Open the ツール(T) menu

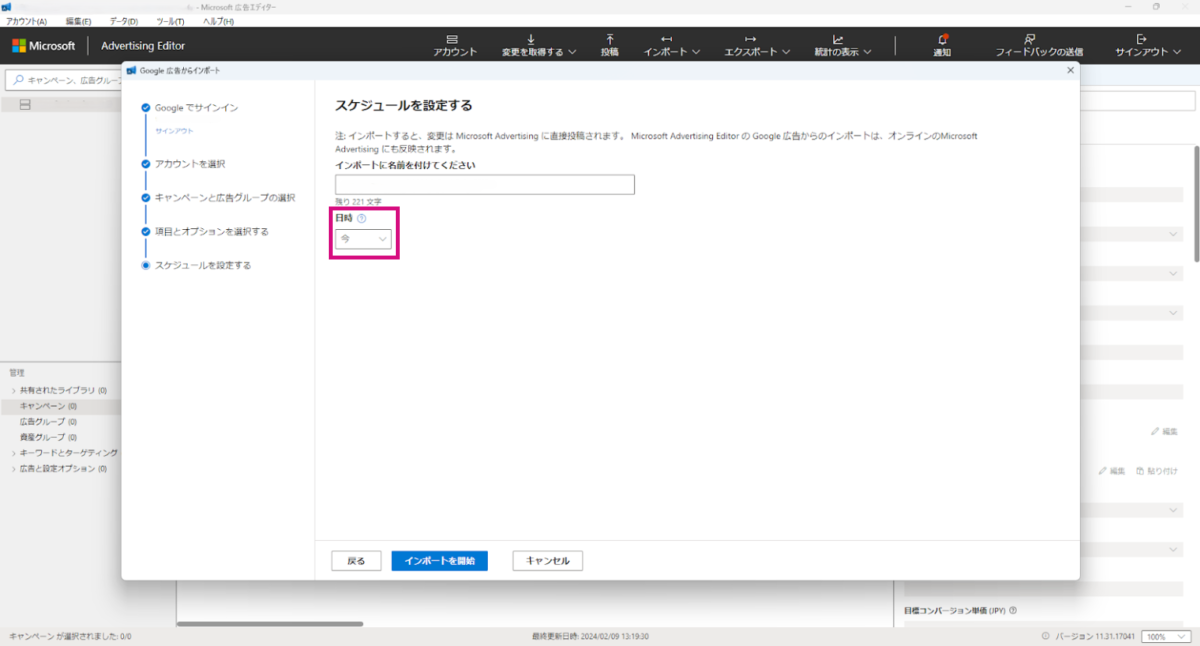click(170, 21)
